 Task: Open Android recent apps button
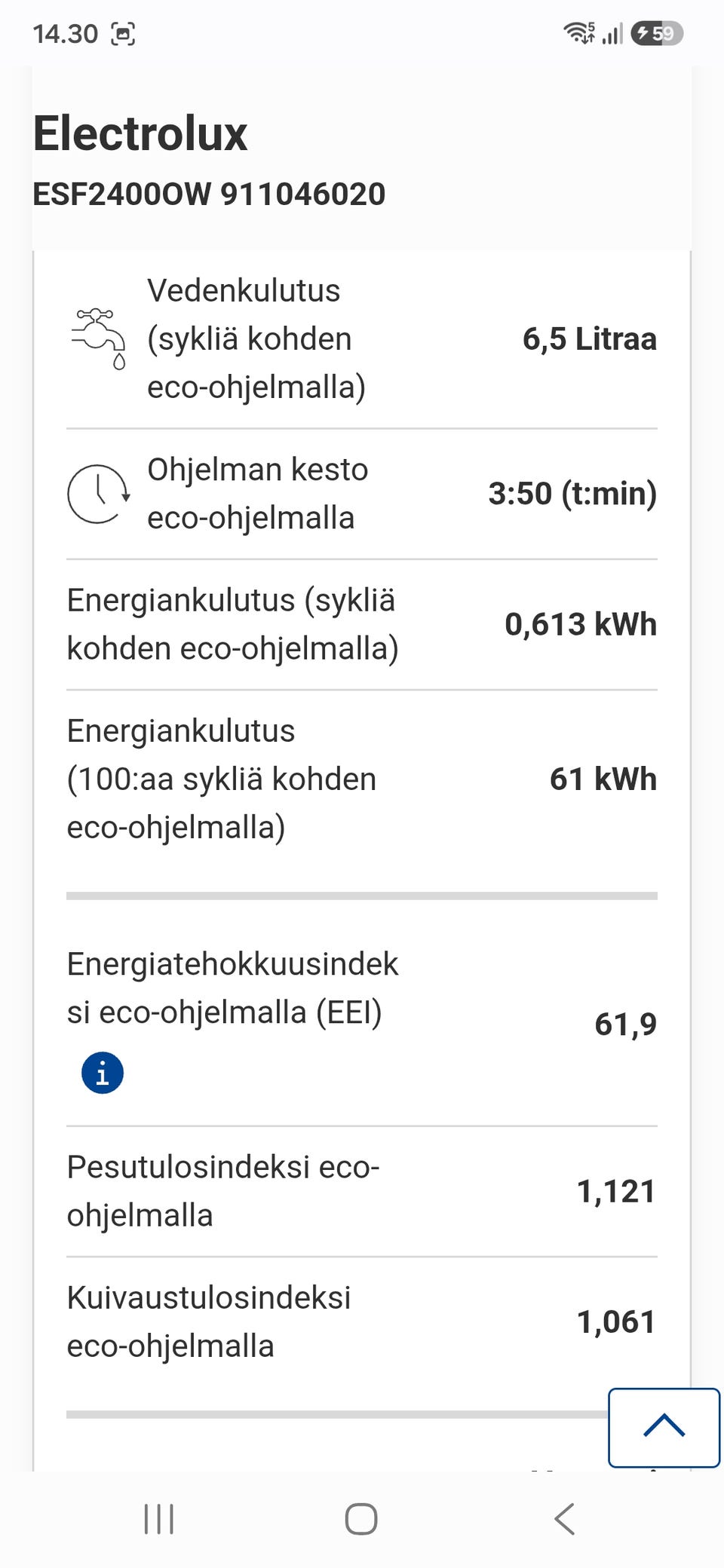159,1519
